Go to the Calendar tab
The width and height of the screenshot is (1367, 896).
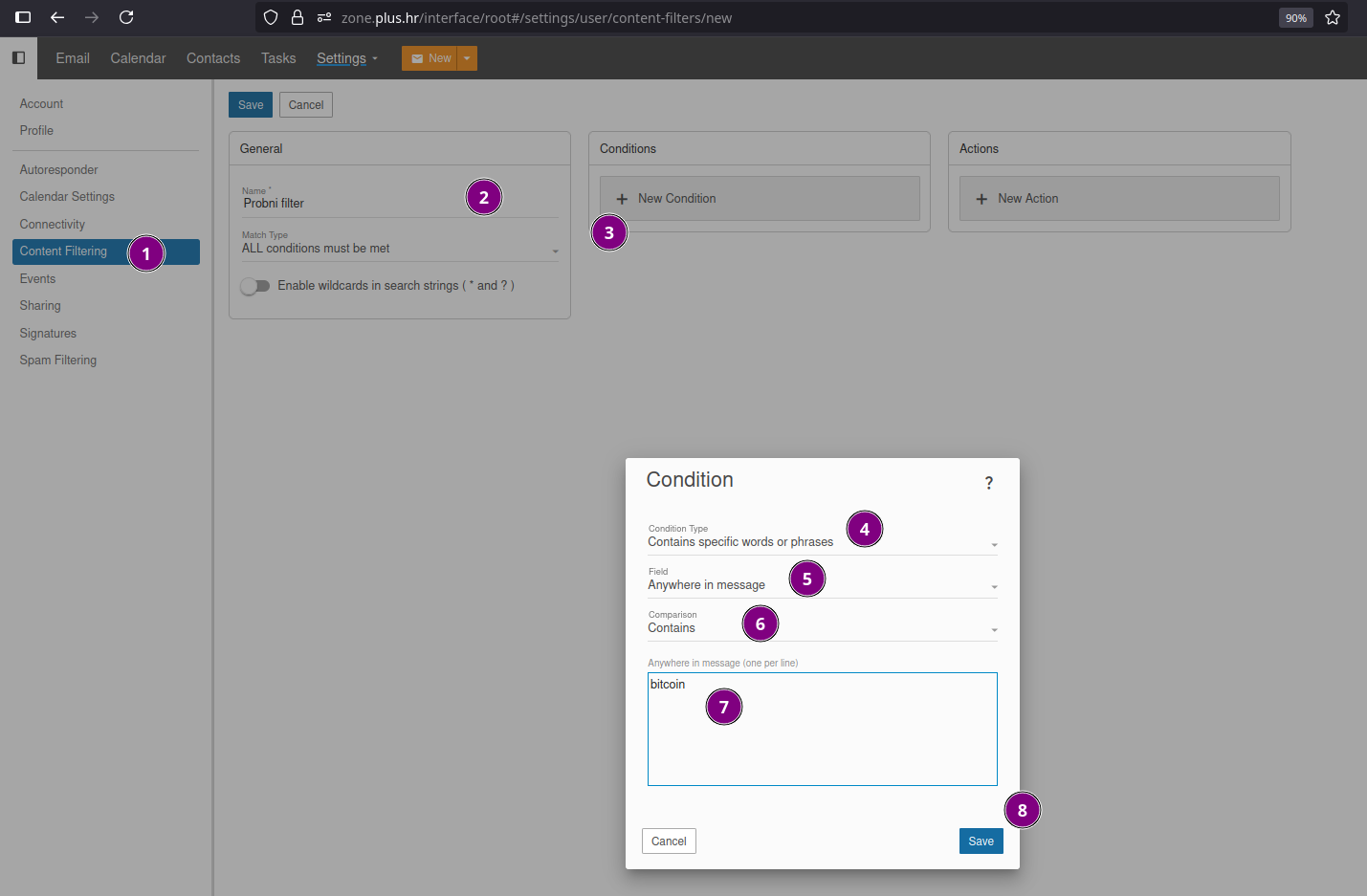coord(138,58)
